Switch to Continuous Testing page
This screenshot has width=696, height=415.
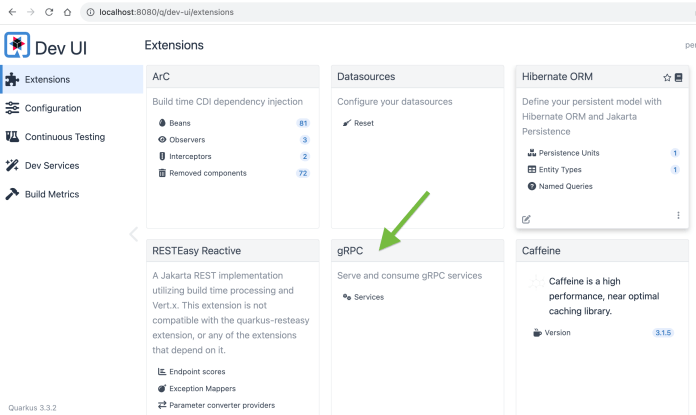pos(64,137)
